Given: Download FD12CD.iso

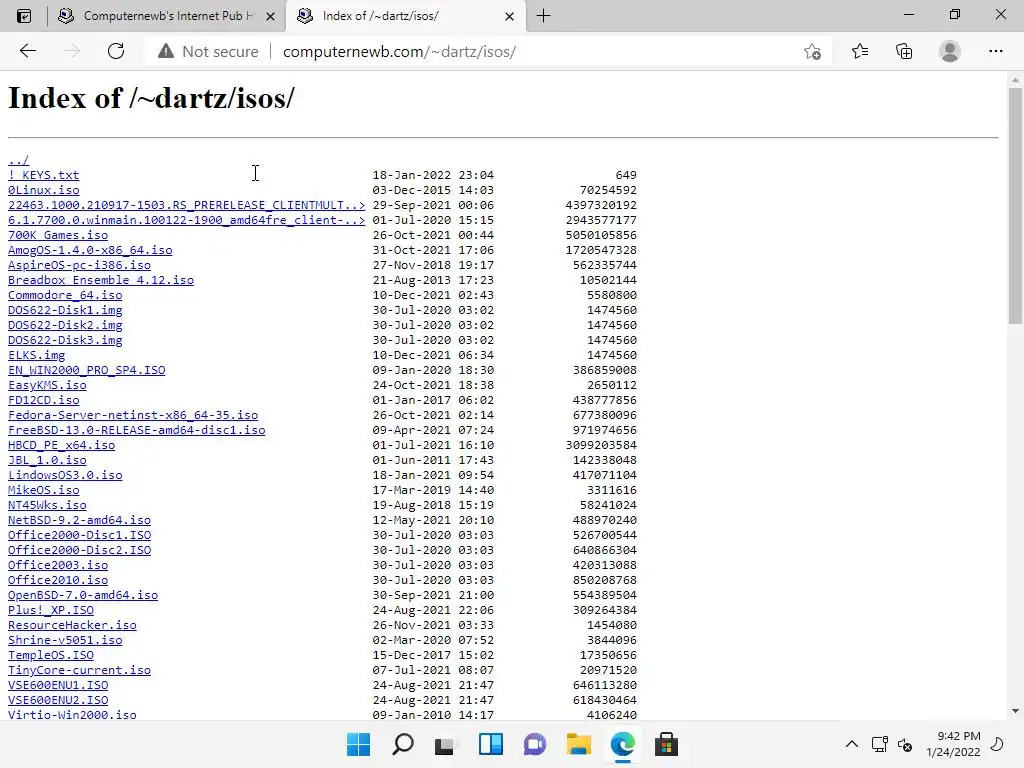Looking at the screenshot, I should (x=44, y=400).
